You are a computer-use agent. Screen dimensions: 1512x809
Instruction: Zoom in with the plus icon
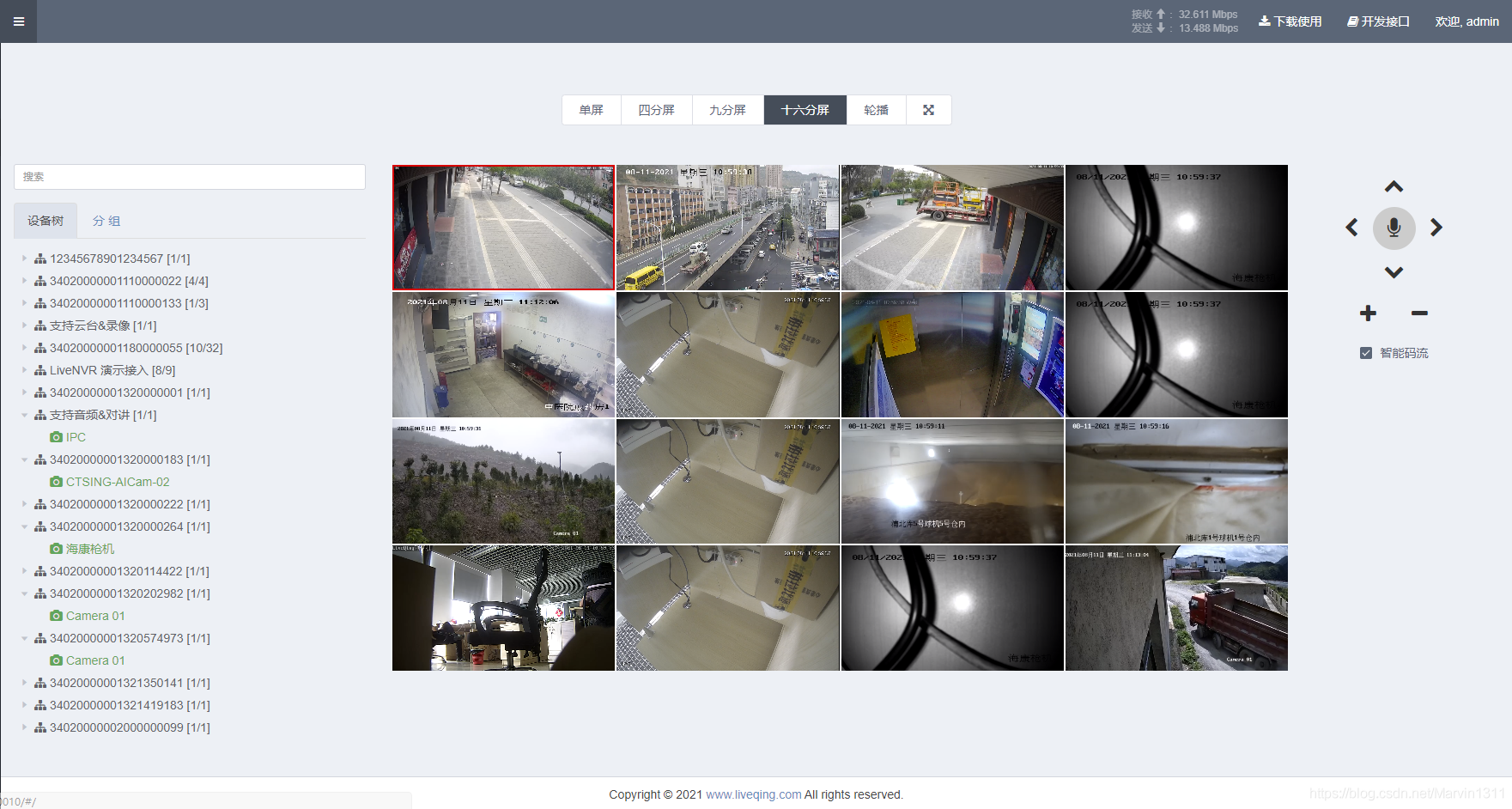[1368, 313]
